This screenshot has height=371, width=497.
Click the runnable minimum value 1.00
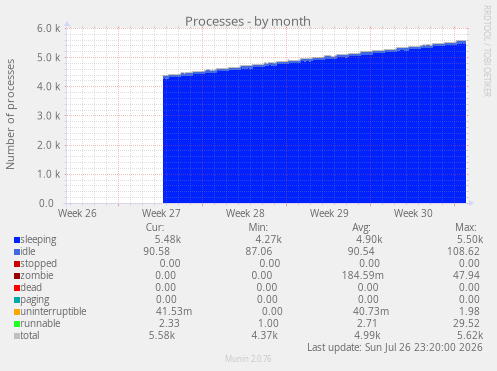pos(268,323)
